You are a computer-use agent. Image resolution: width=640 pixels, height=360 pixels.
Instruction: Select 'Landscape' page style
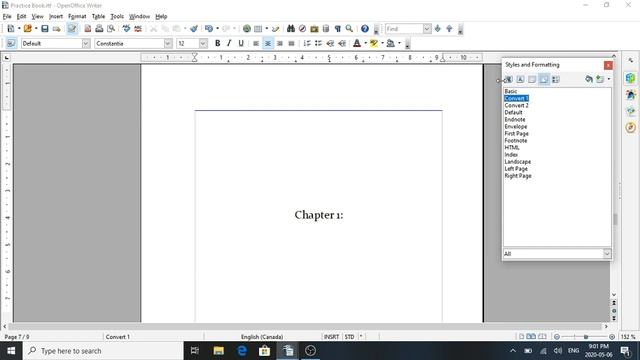(518, 162)
